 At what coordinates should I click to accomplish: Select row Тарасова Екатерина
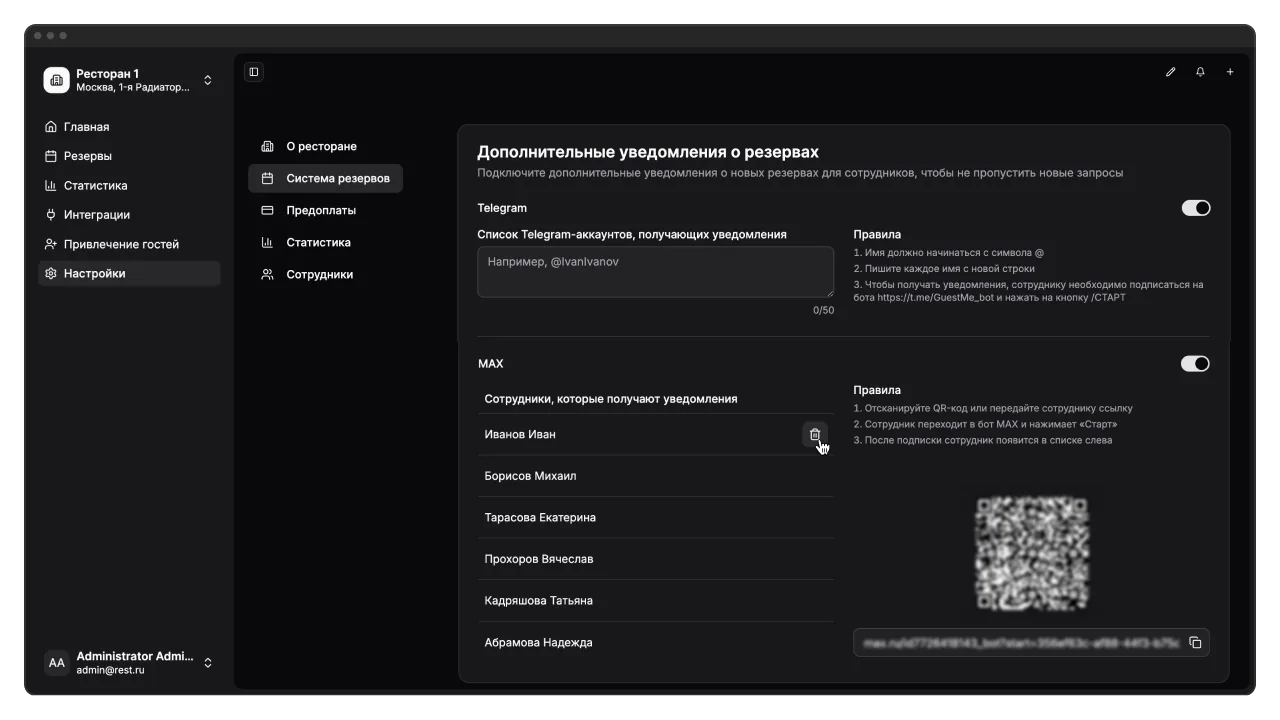click(x=656, y=517)
